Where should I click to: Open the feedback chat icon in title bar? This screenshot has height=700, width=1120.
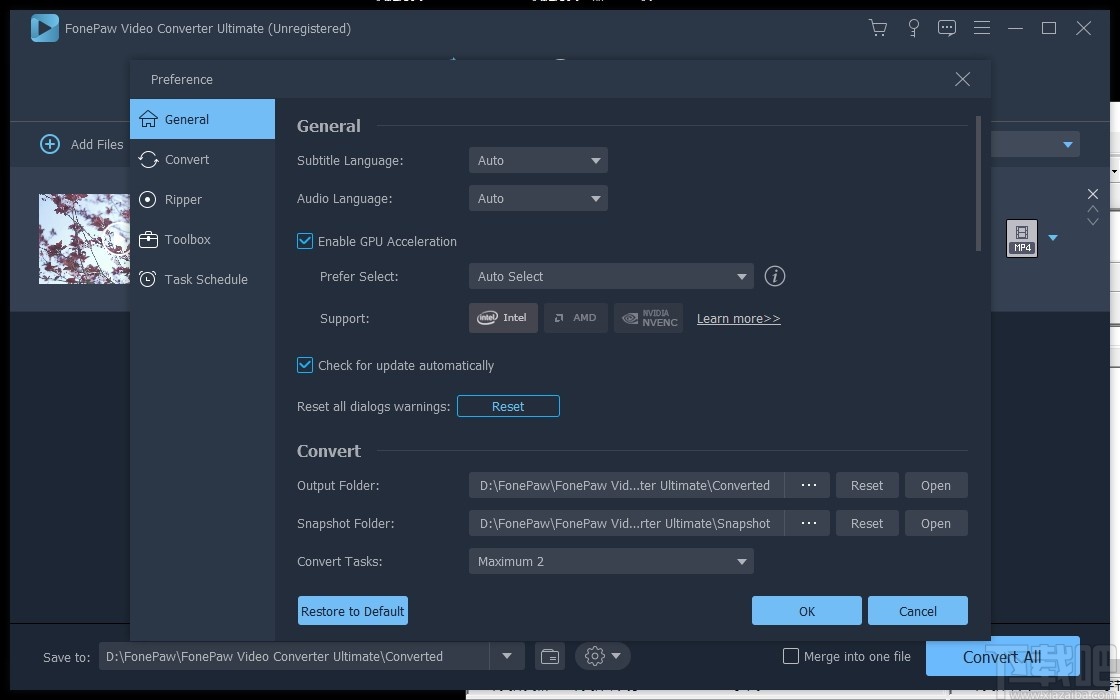[947, 28]
